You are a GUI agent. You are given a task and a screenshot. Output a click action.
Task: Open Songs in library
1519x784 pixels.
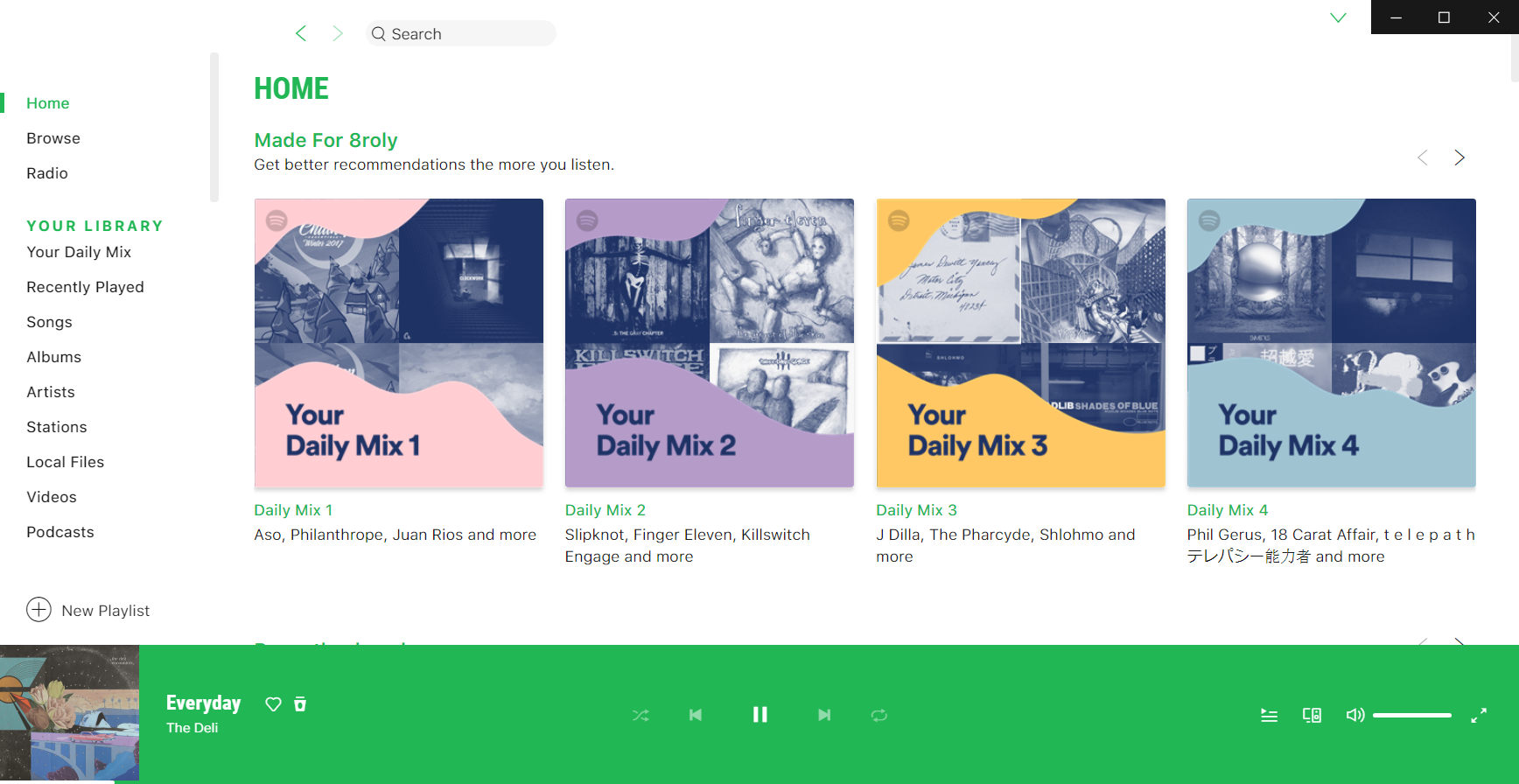pyautogui.click(x=49, y=322)
